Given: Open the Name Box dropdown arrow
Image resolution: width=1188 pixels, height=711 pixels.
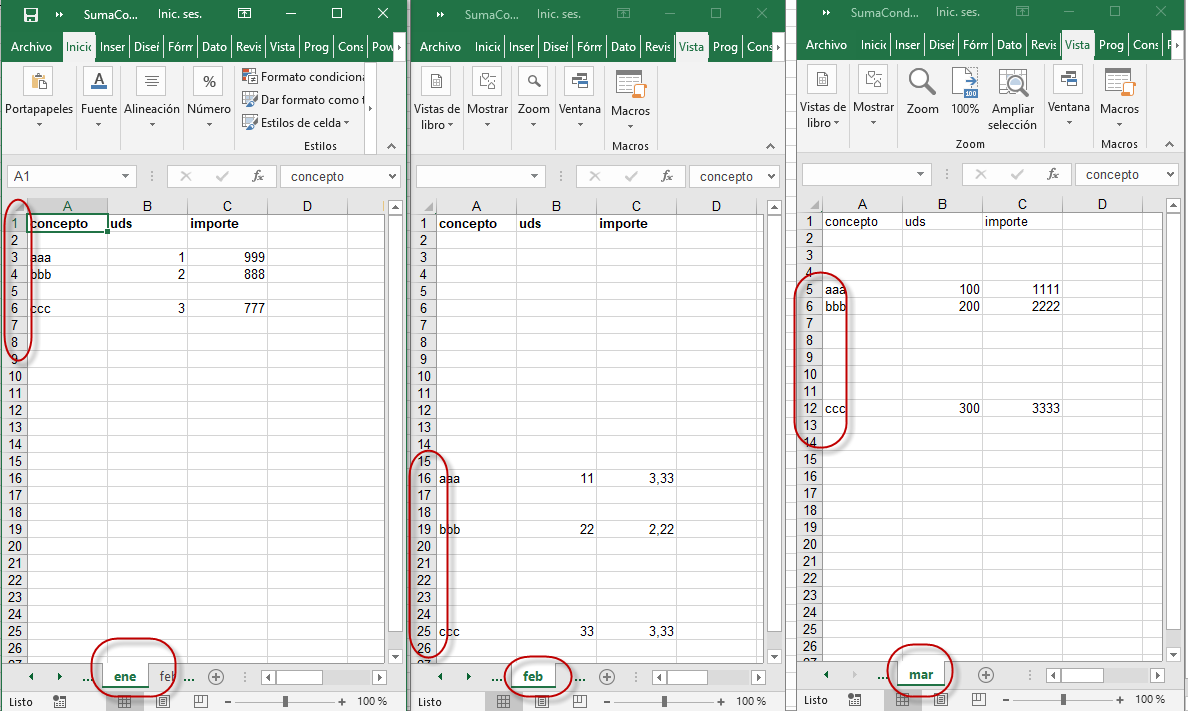Looking at the screenshot, I should (127, 175).
